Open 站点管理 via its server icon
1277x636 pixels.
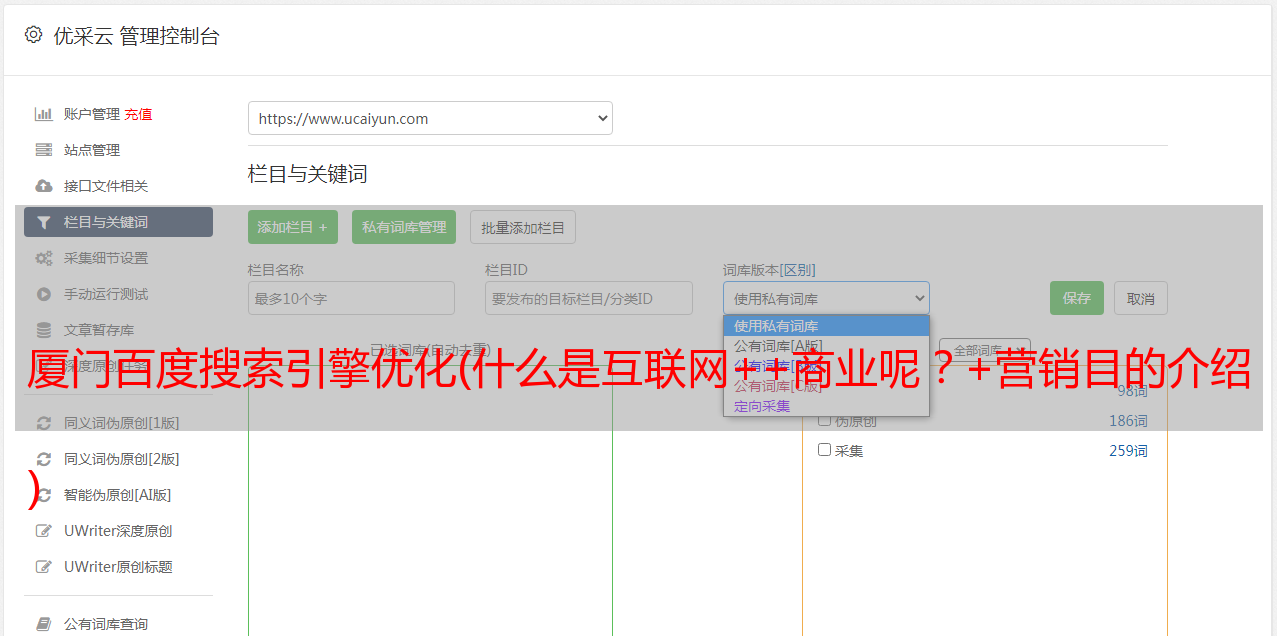click(44, 150)
